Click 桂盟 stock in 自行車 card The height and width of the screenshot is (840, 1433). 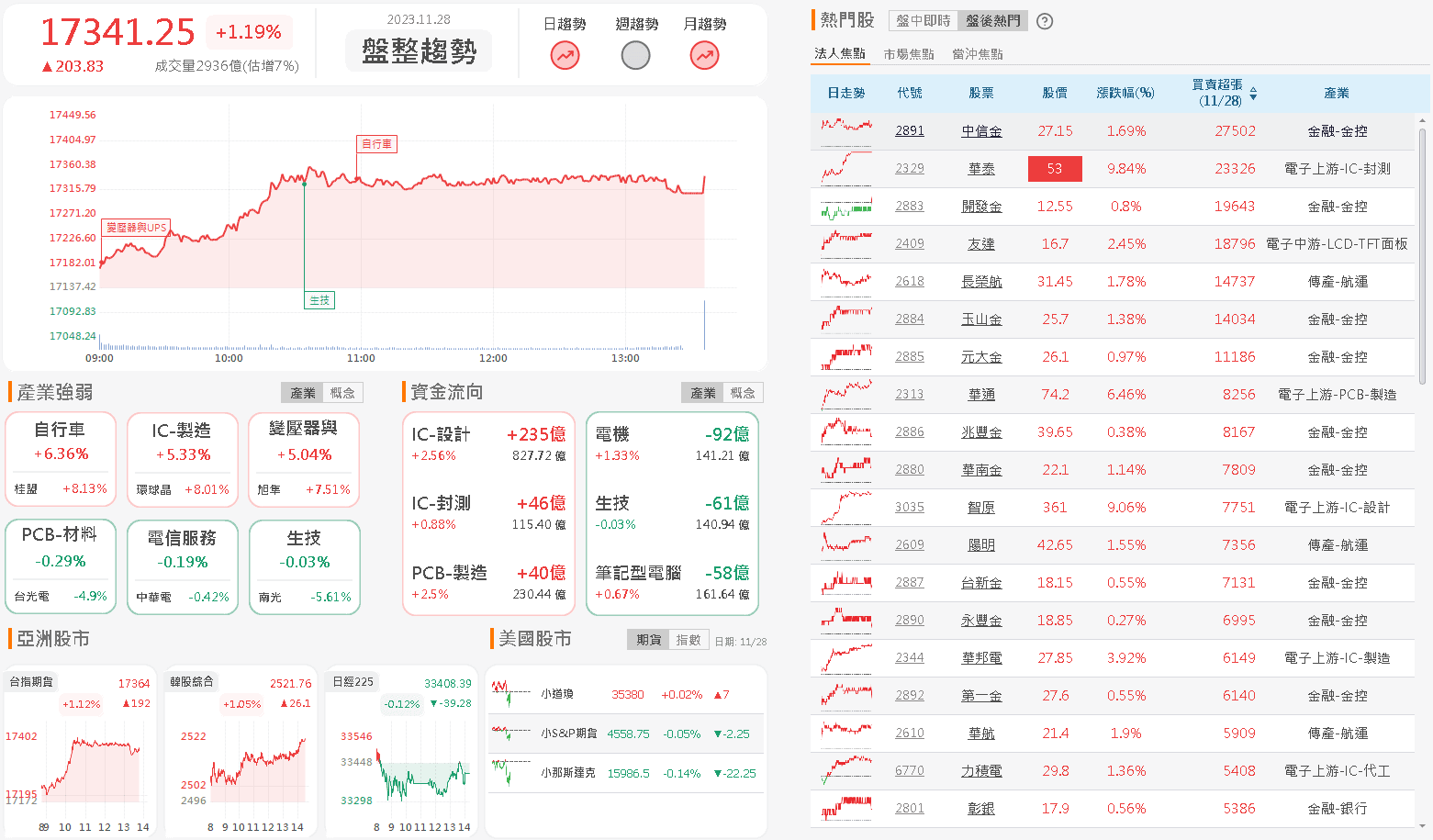27,489
